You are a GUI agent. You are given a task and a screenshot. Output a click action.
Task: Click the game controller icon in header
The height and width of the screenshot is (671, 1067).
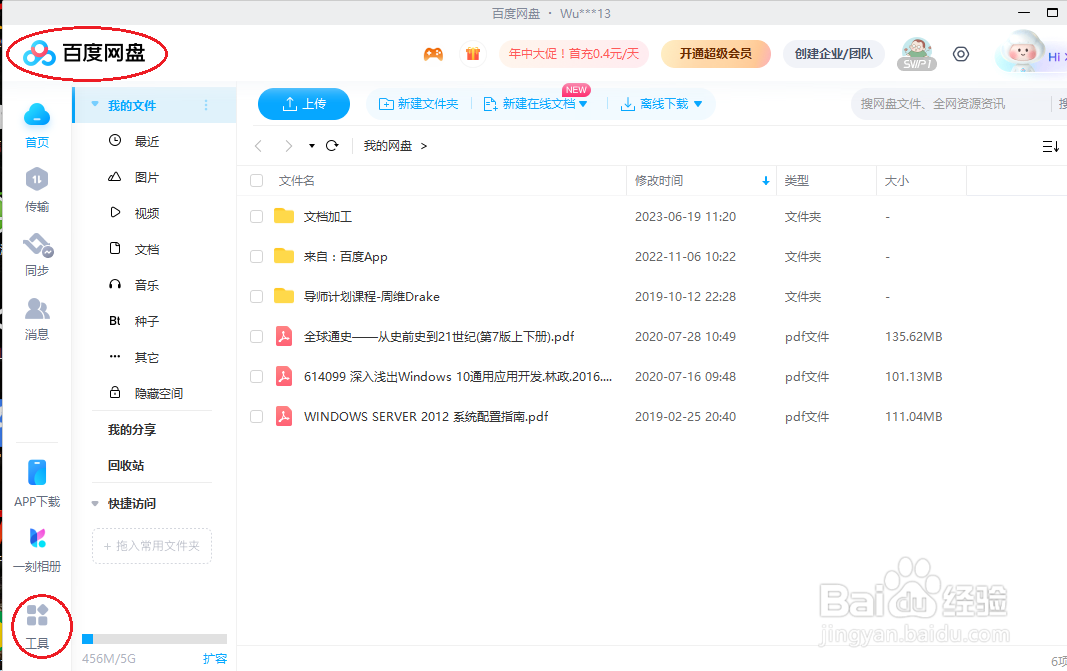433,54
